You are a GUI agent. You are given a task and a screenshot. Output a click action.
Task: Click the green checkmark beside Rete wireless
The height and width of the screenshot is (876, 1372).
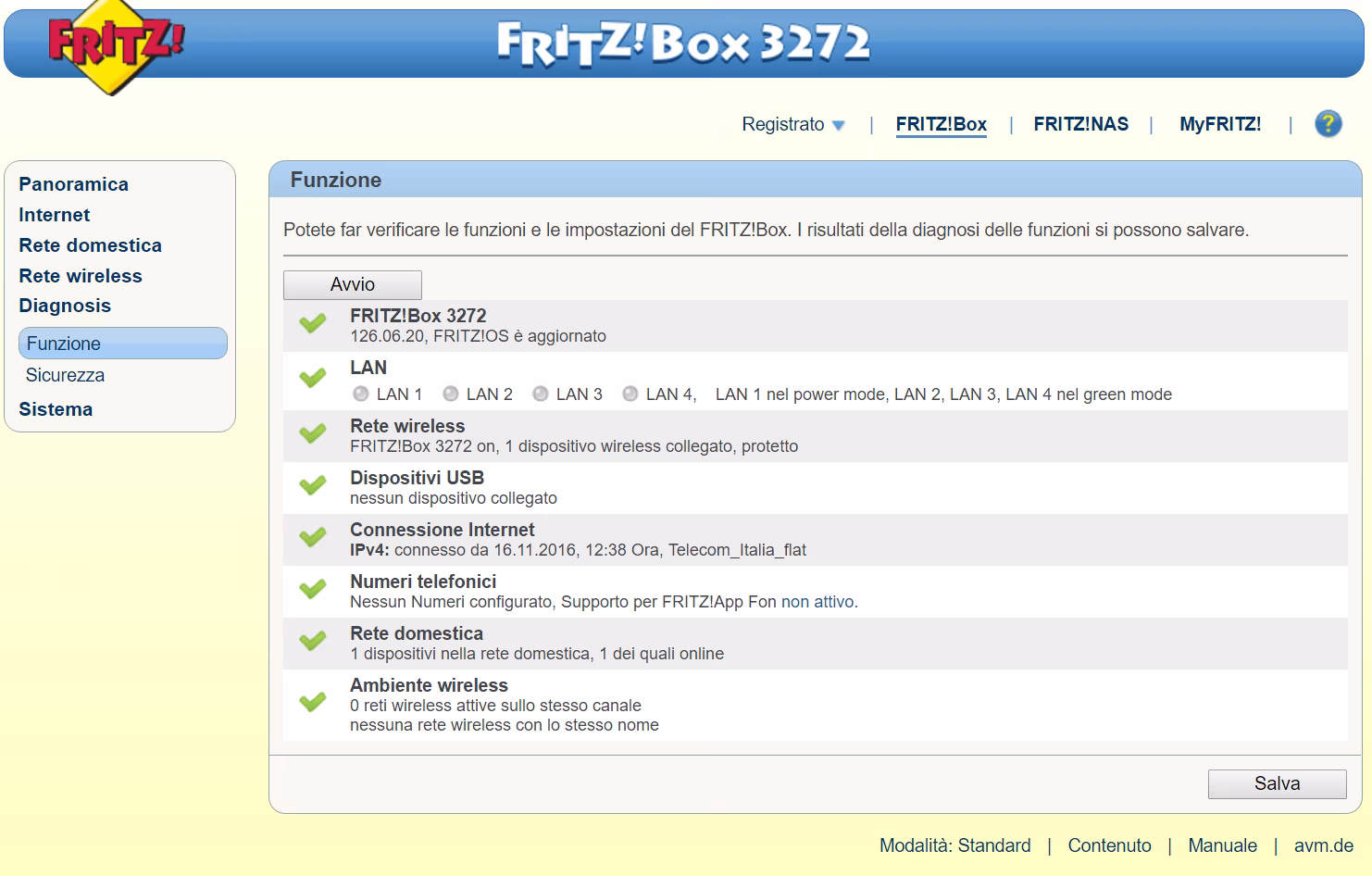tap(313, 433)
